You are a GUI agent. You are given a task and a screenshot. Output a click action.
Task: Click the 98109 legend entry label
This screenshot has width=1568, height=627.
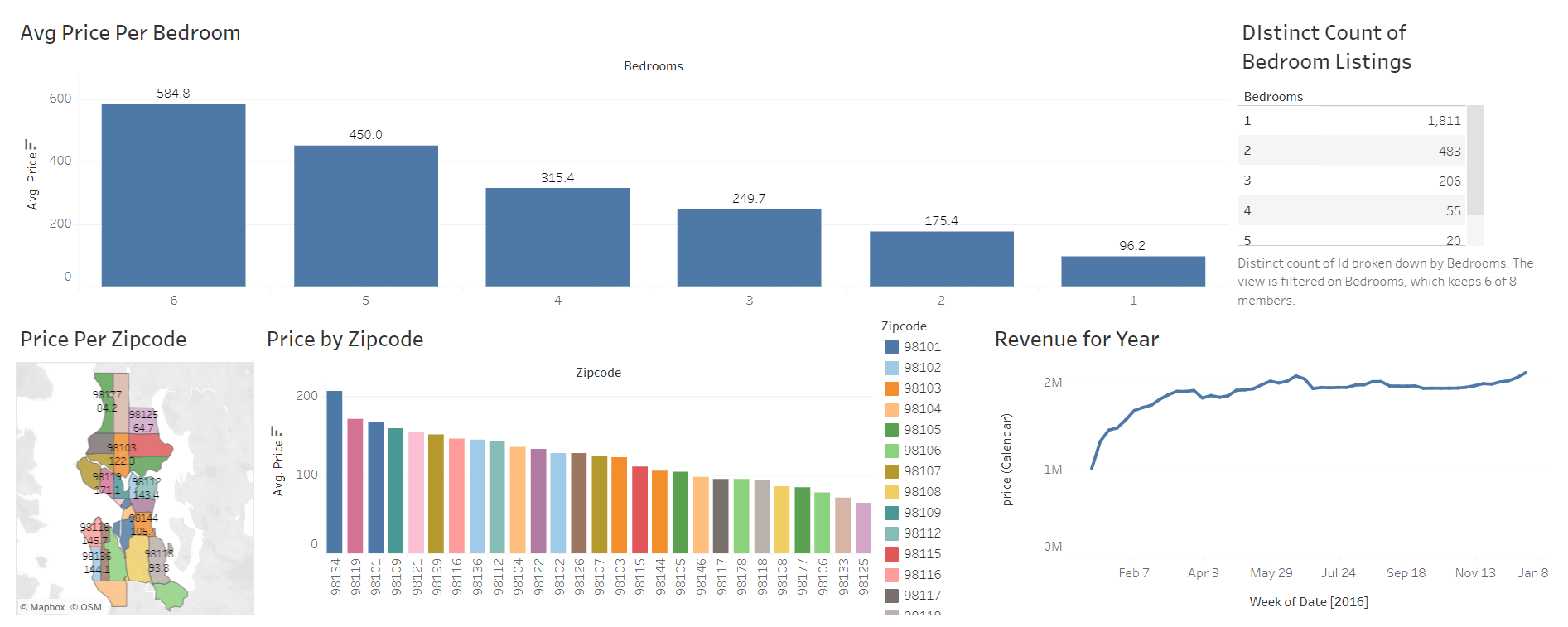922,513
